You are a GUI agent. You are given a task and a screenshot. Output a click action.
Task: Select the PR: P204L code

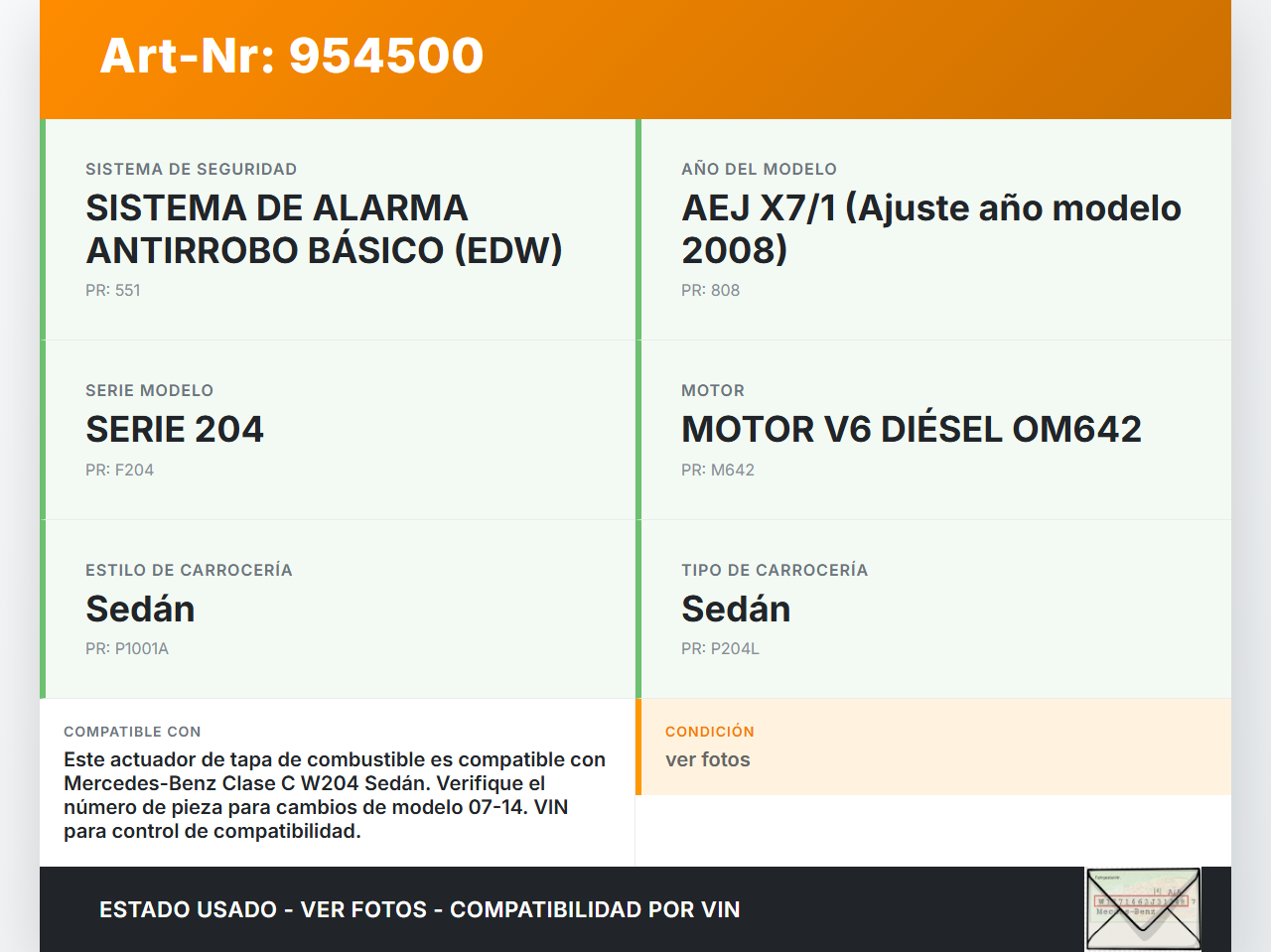(720, 649)
